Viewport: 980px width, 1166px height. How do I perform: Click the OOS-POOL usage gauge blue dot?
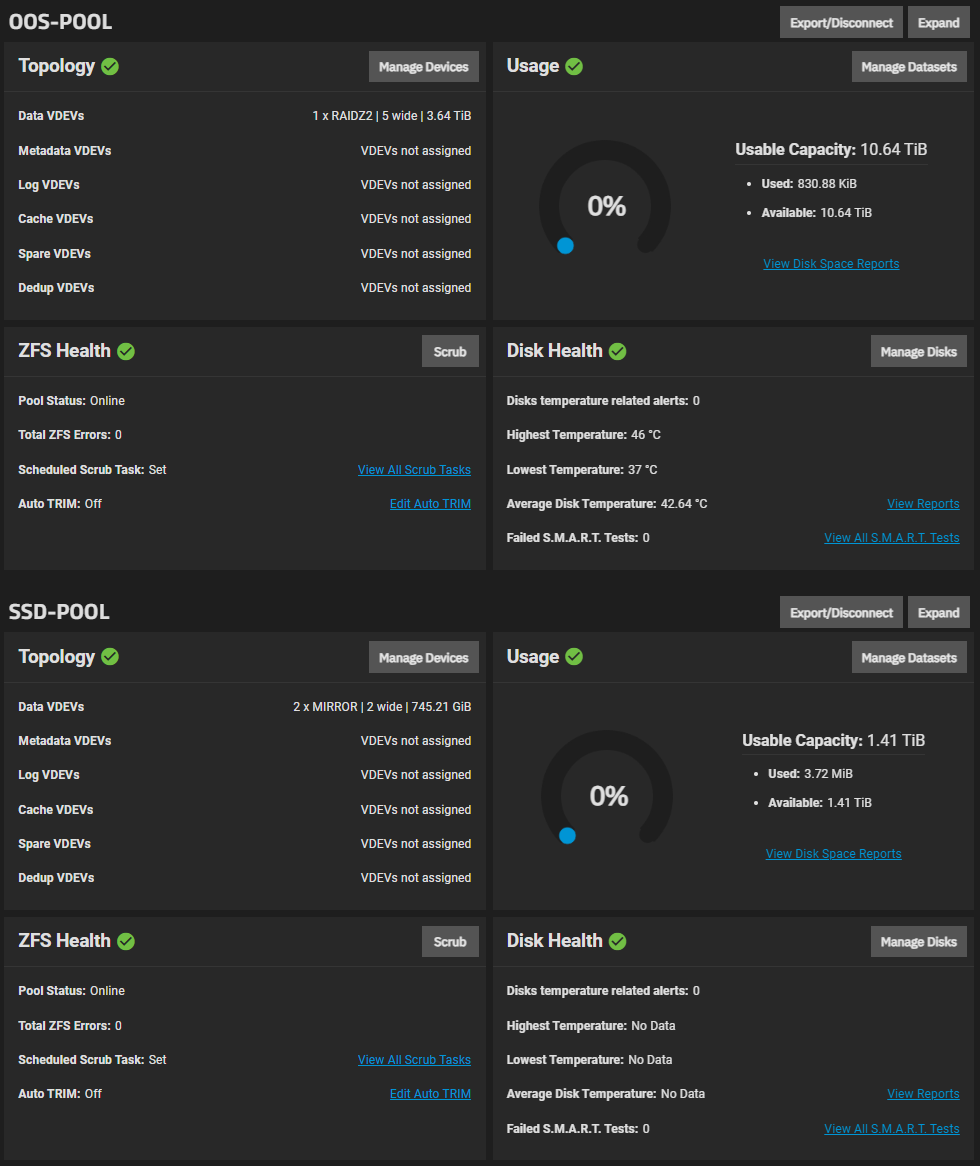point(565,246)
